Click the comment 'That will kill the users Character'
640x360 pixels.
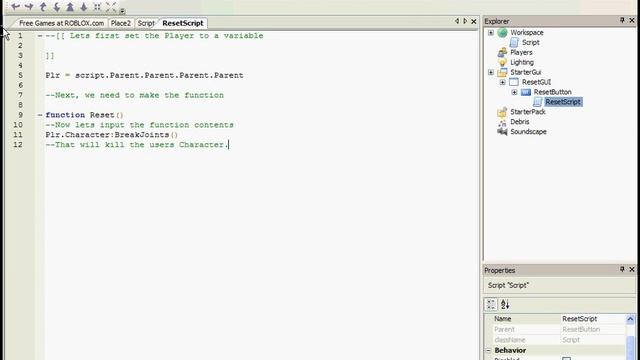click(x=137, y=145)
